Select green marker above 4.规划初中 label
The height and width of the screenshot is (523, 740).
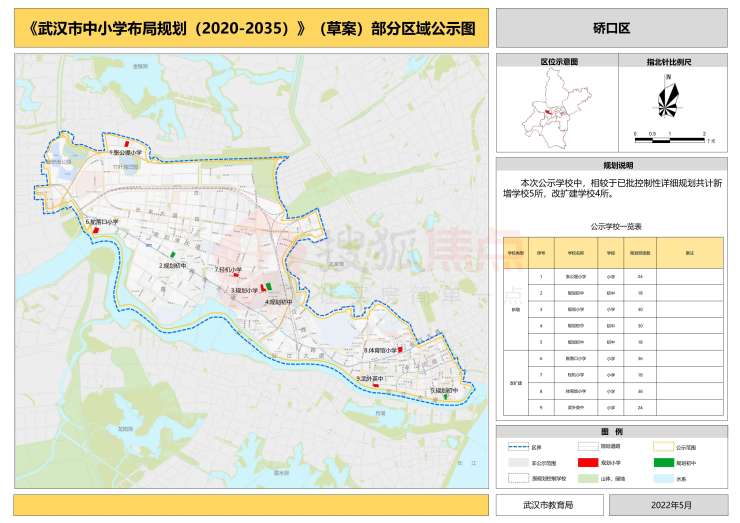click(x=269, y=286)
